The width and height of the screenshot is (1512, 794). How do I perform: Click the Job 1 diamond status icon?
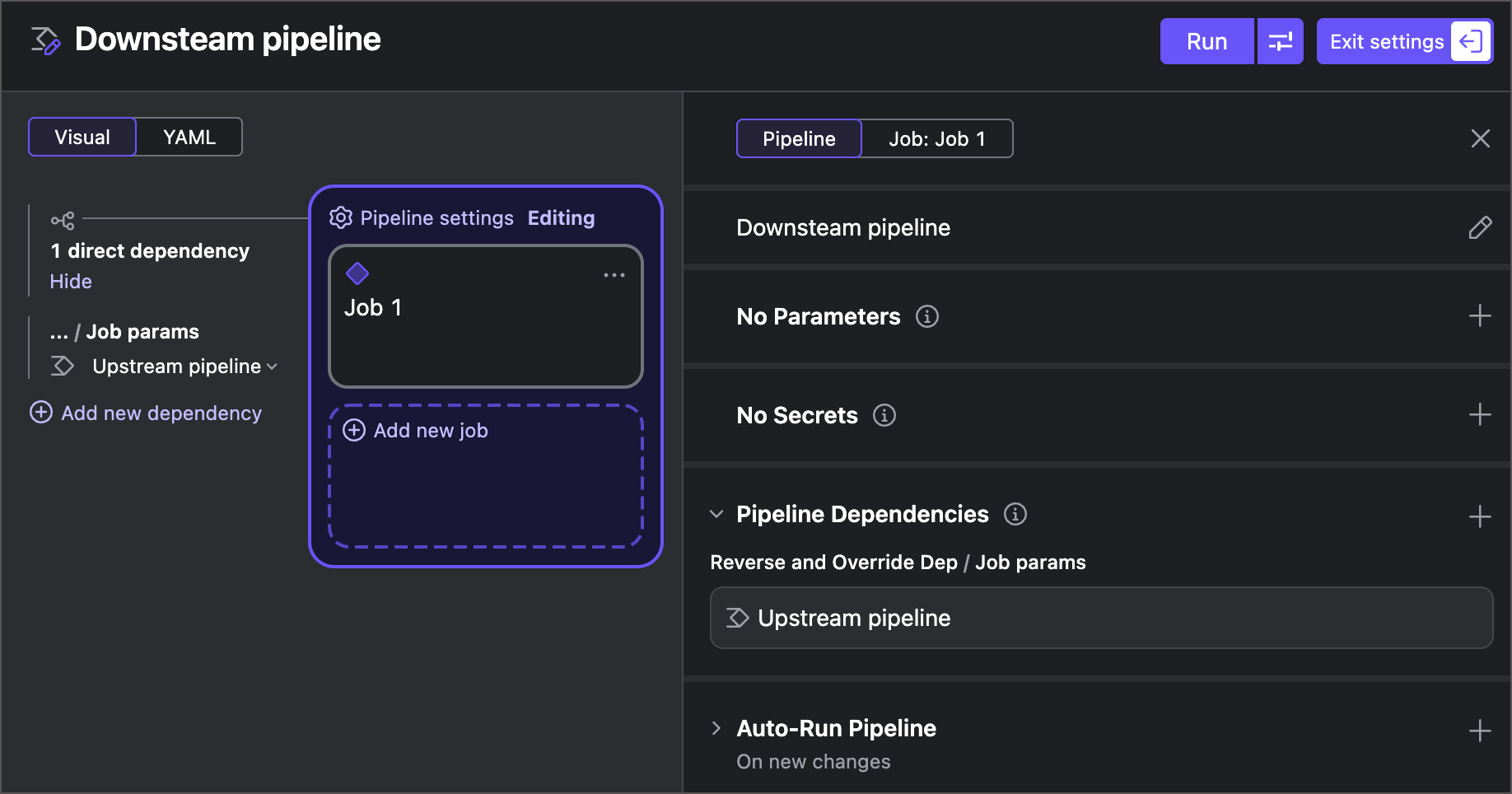coord(357,273)
